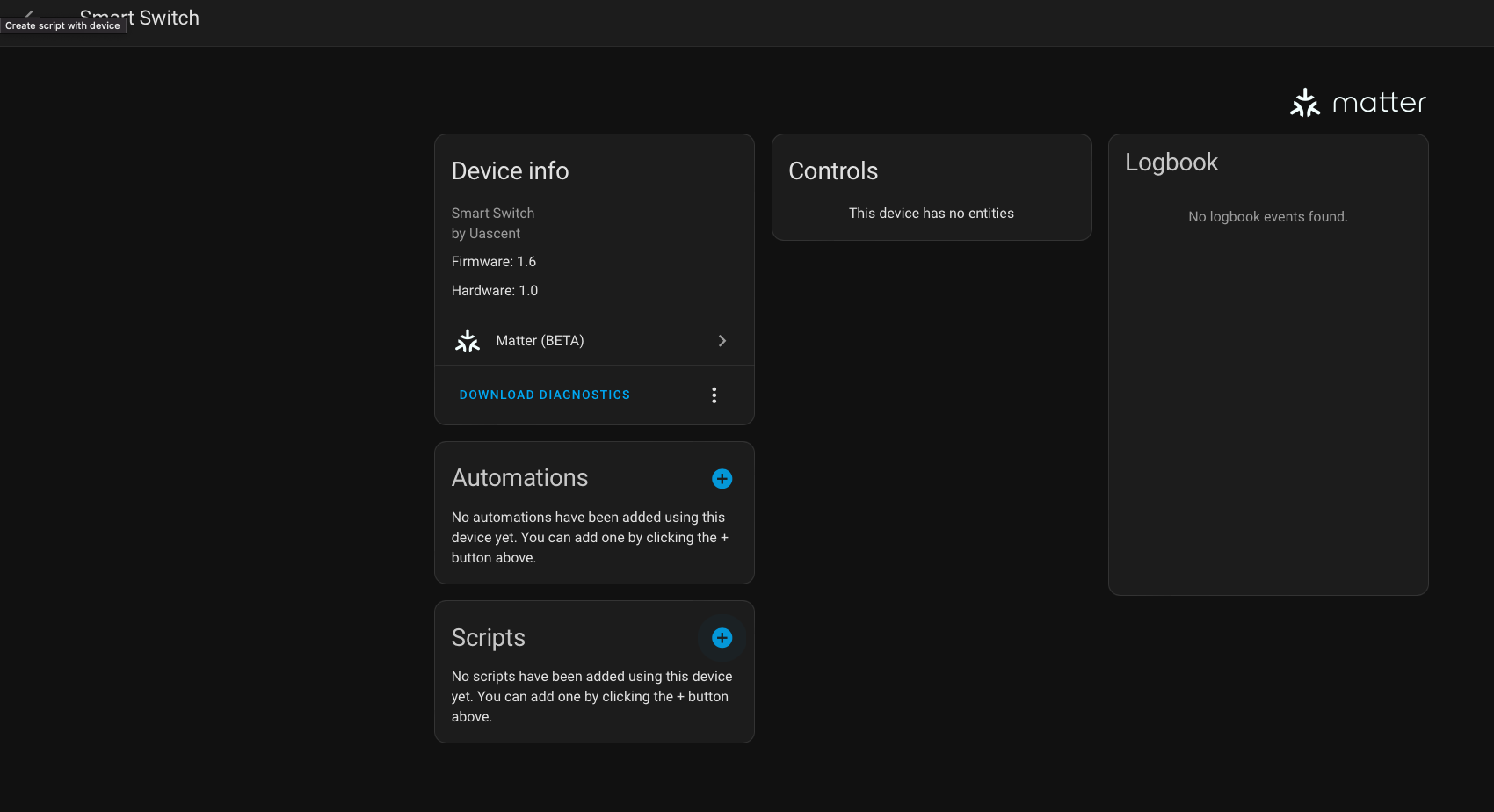Expand the Matter (BETA) row via its chevron
This screenshot has width=1494, height=812.
tap(722, 340)
